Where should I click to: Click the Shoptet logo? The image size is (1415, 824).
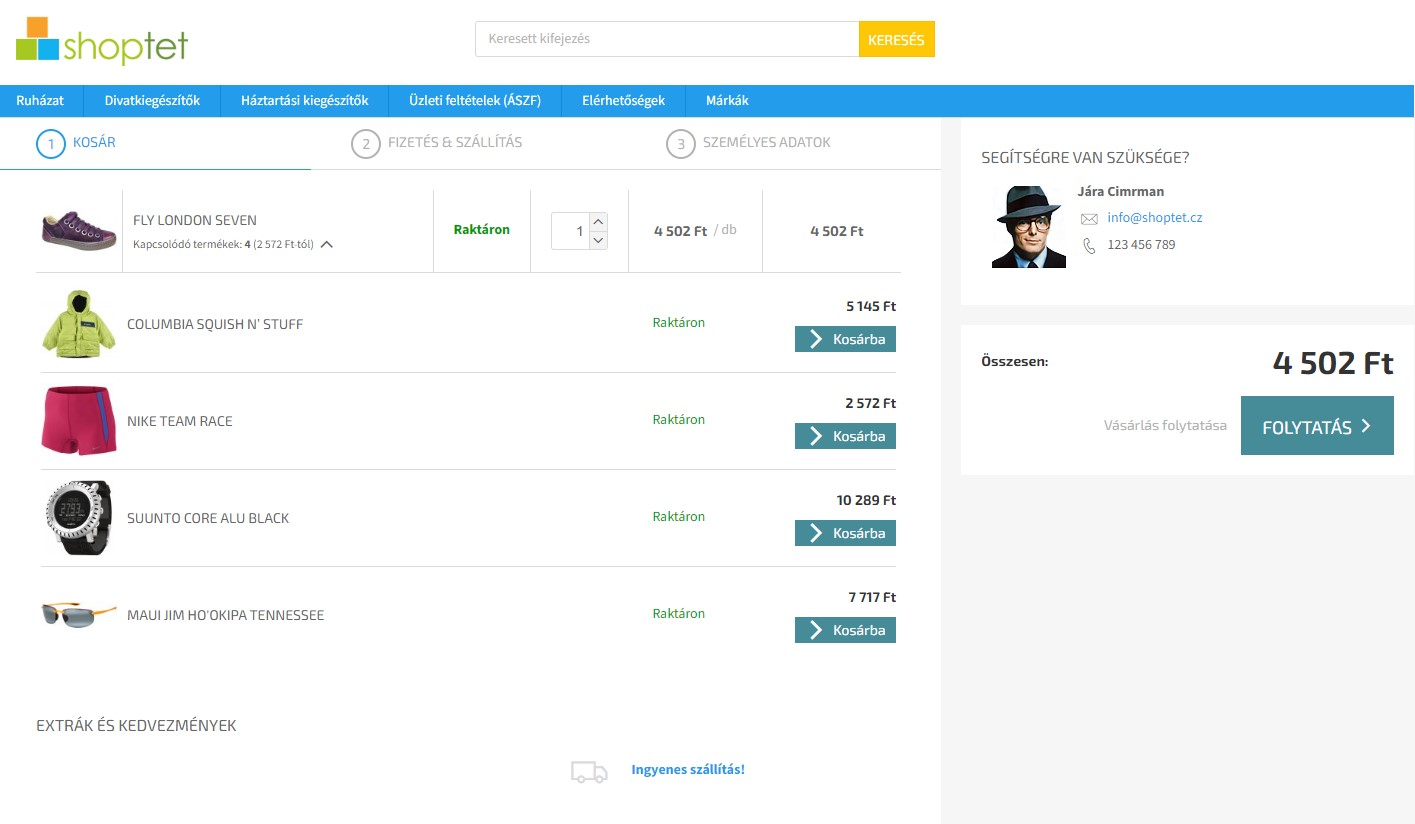pos(102,40)
